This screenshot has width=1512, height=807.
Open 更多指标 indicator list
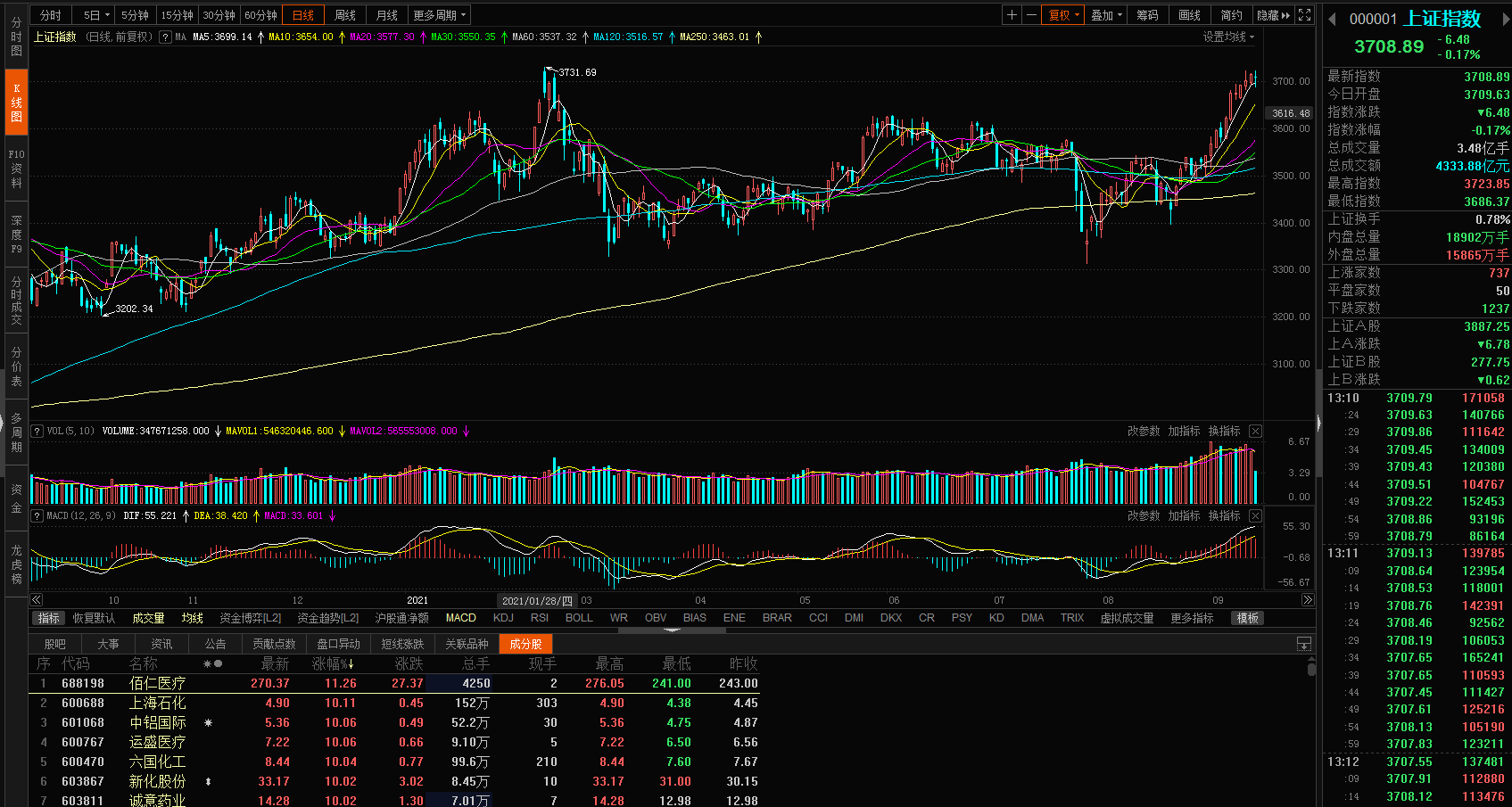[x=1192, y=618]
